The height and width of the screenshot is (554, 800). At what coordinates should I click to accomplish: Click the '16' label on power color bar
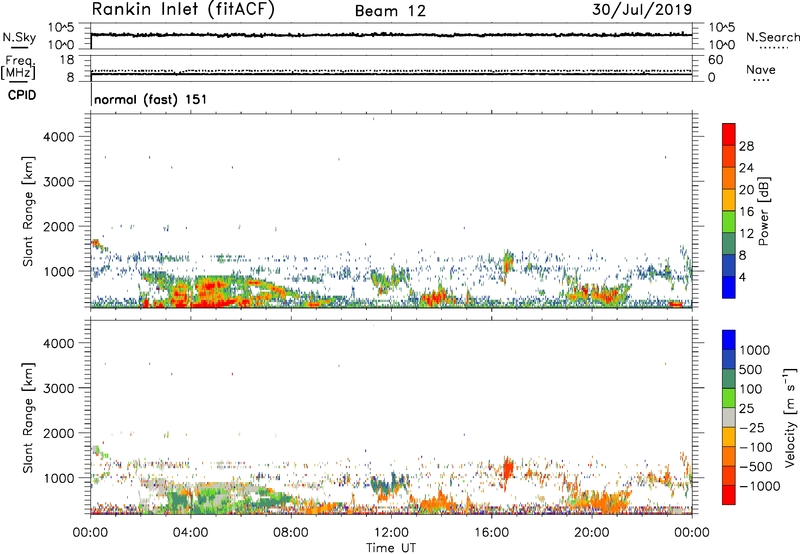tap(746, 212)
